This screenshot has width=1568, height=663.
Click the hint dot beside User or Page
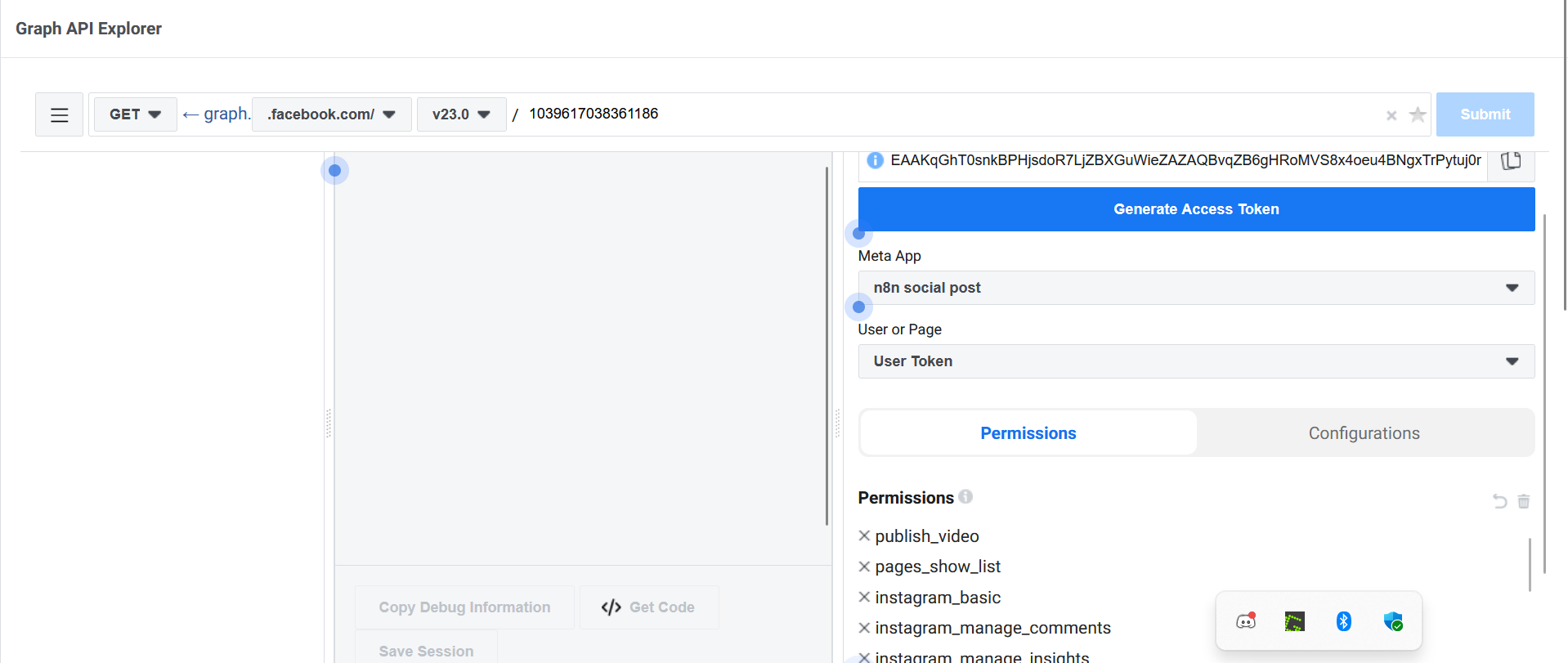click(858, 307)
